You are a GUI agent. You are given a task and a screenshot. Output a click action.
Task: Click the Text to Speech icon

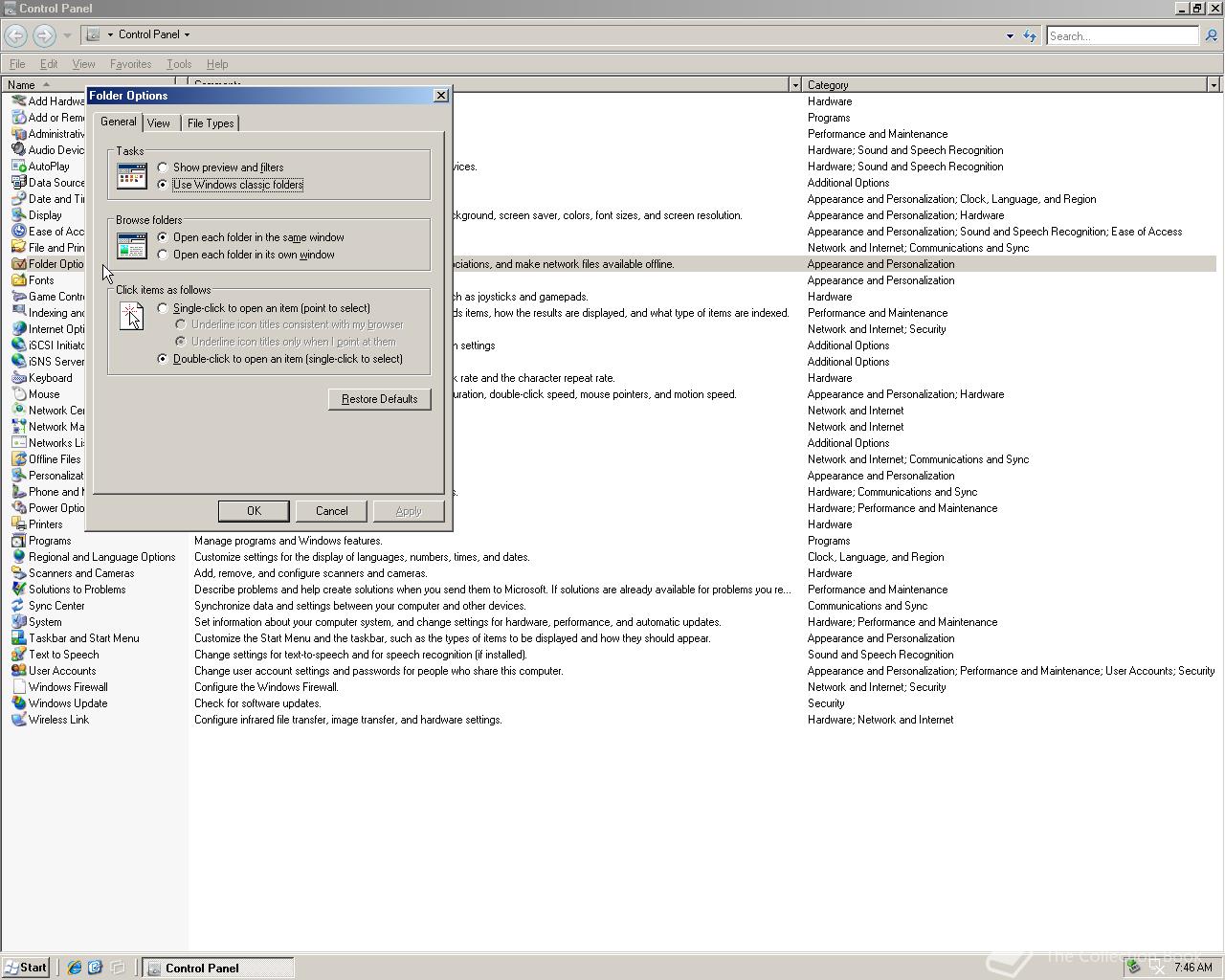[x=18, y=655]
